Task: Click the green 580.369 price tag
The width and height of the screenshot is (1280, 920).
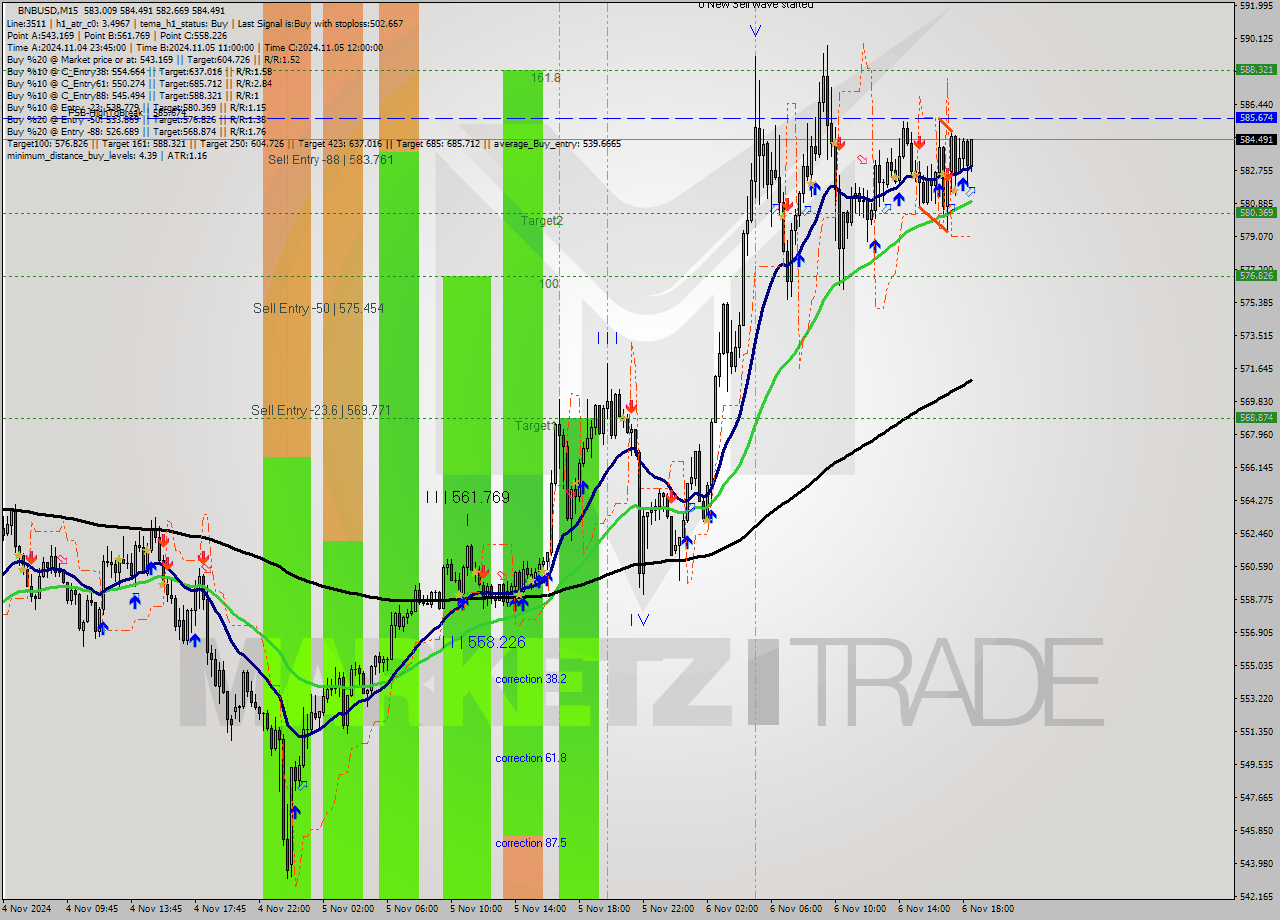Action: pos(1256,212)
